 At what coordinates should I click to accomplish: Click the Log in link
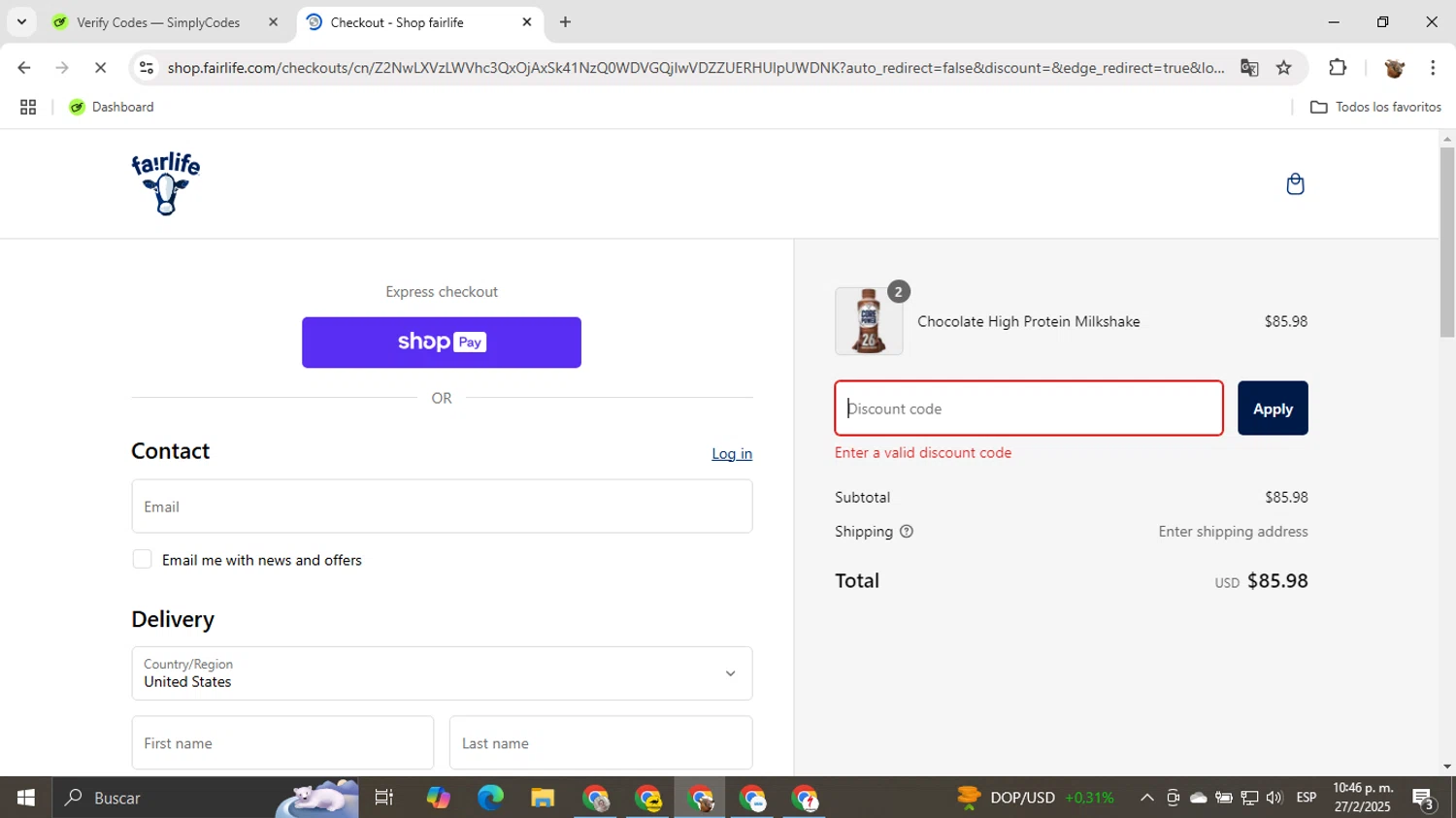732,454
